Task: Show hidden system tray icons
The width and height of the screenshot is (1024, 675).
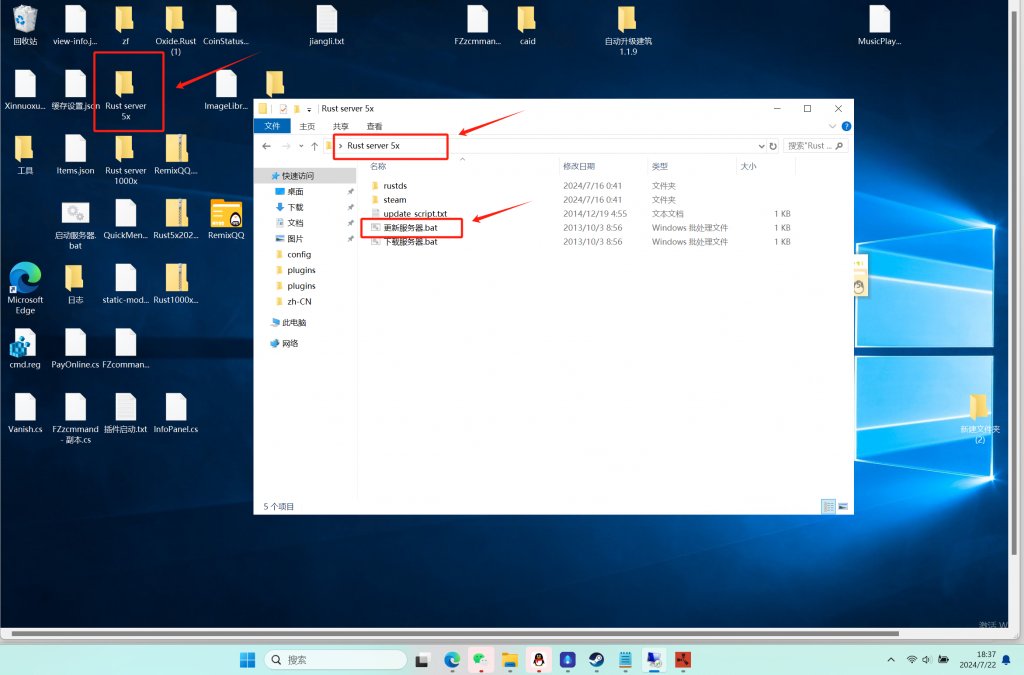Action: coord(891,660)
